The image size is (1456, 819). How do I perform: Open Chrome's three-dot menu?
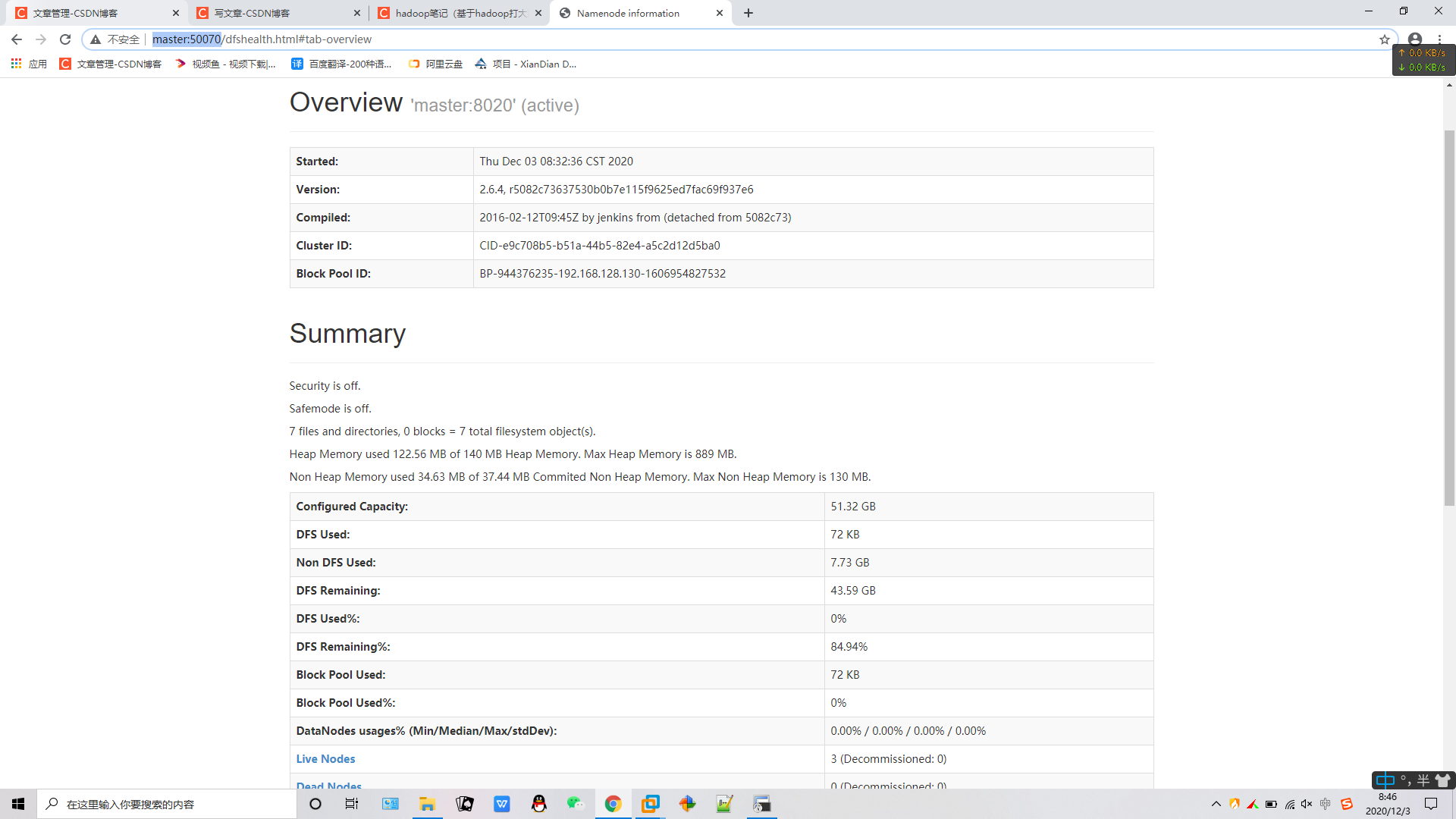[x=1439, y=39]
